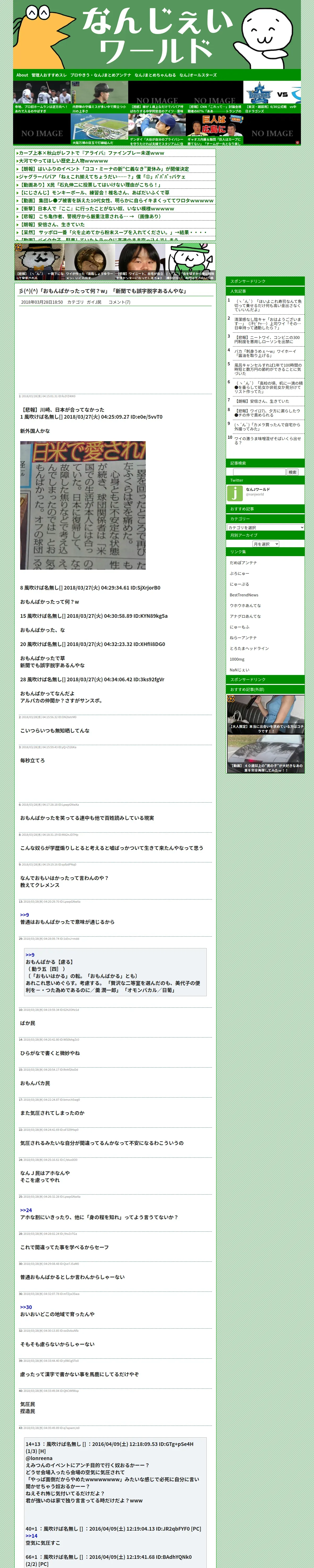This screenshot has height=1568, width=314.
Task: Open popular article 1 about 寿司
Action: [x=268, y=305]
